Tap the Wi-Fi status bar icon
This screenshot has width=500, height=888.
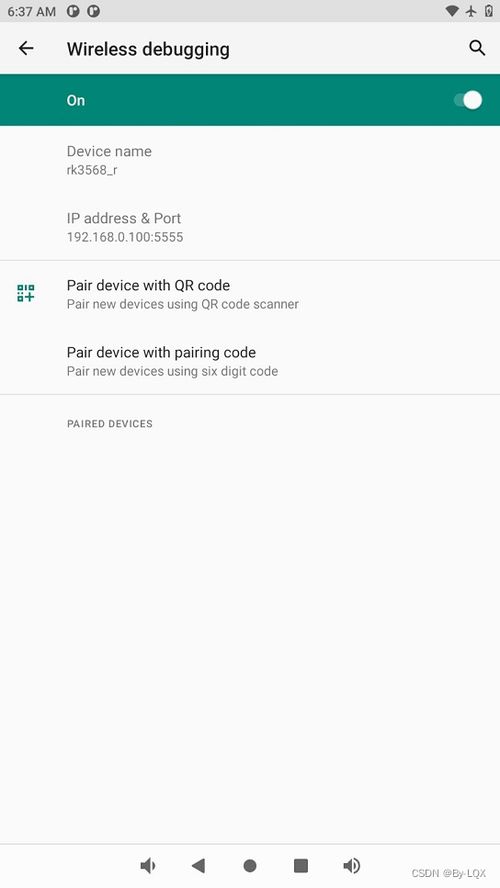tap(452, 11)
